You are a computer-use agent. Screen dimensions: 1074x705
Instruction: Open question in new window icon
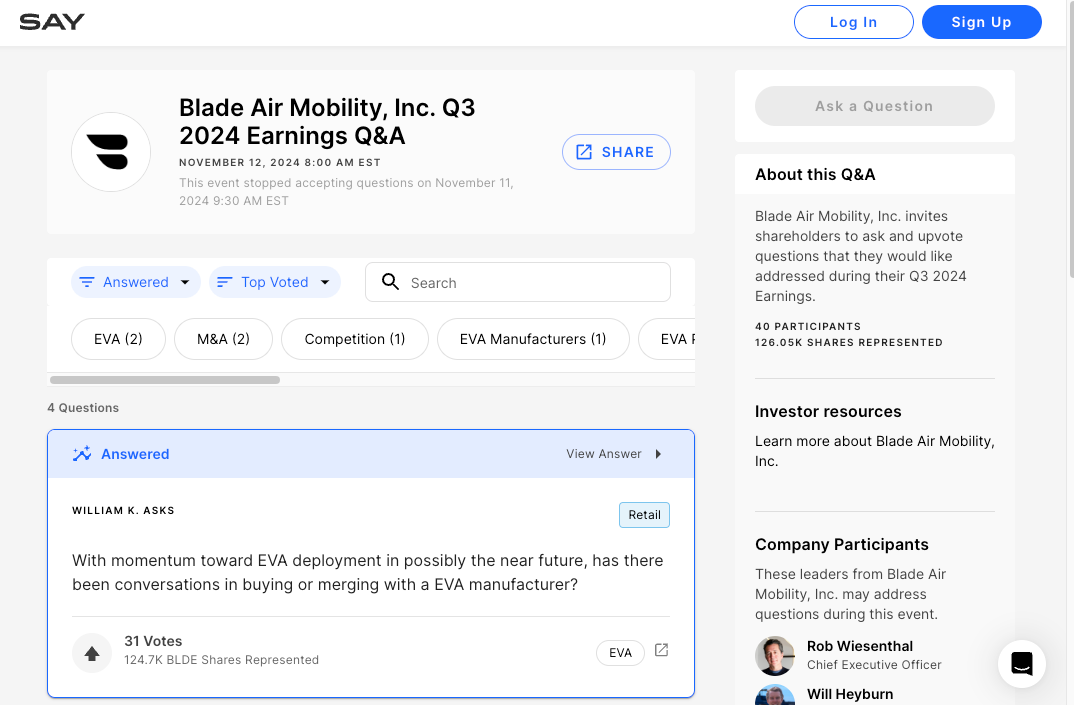pos(661,650)
